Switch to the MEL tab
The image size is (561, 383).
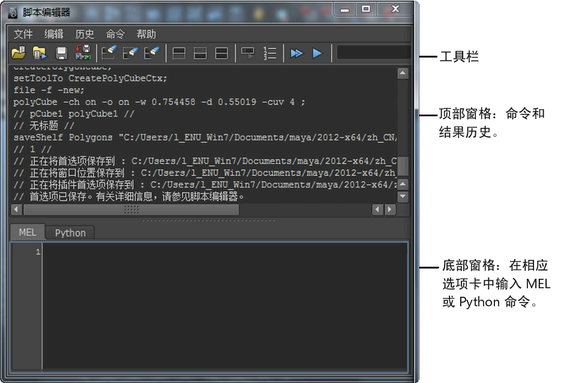[28, 233]
